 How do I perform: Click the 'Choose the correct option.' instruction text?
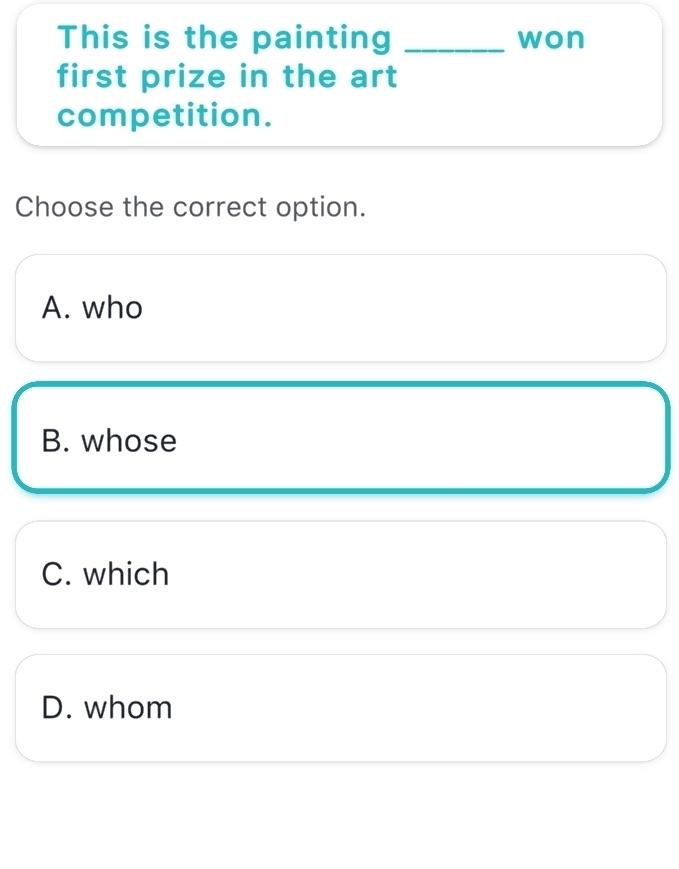[190, 207]
